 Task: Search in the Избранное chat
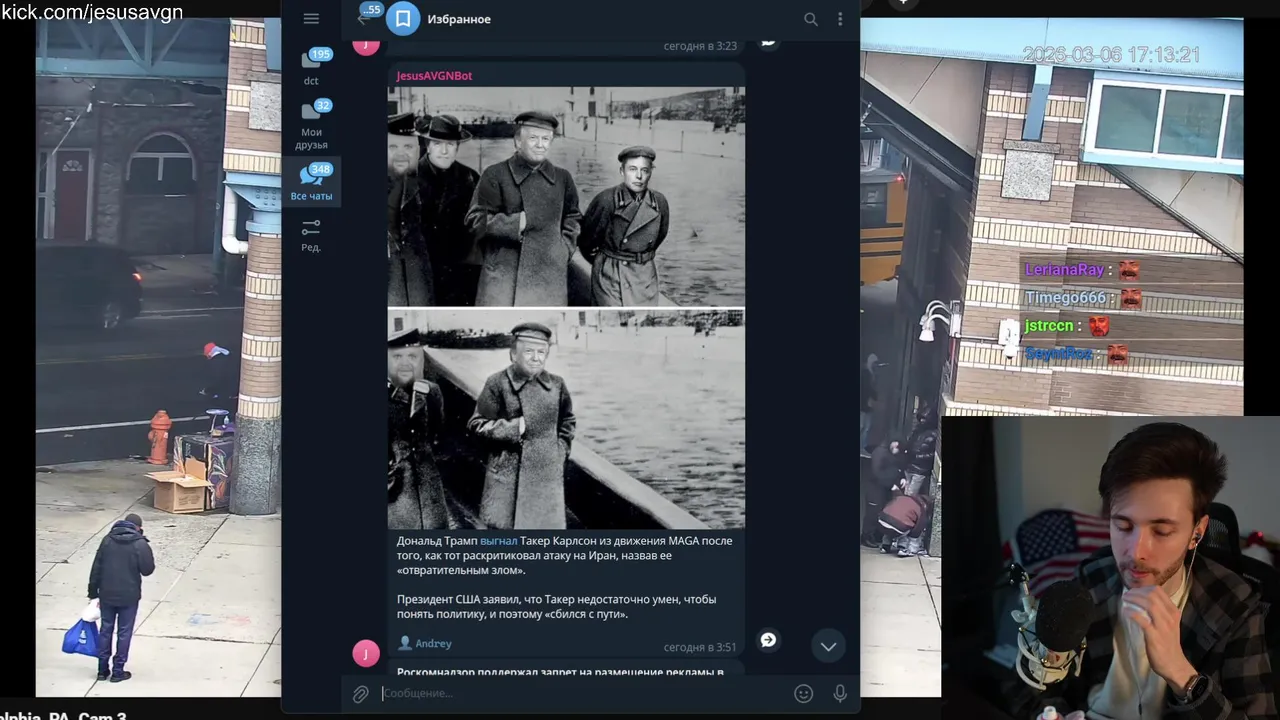pos(811,19)
